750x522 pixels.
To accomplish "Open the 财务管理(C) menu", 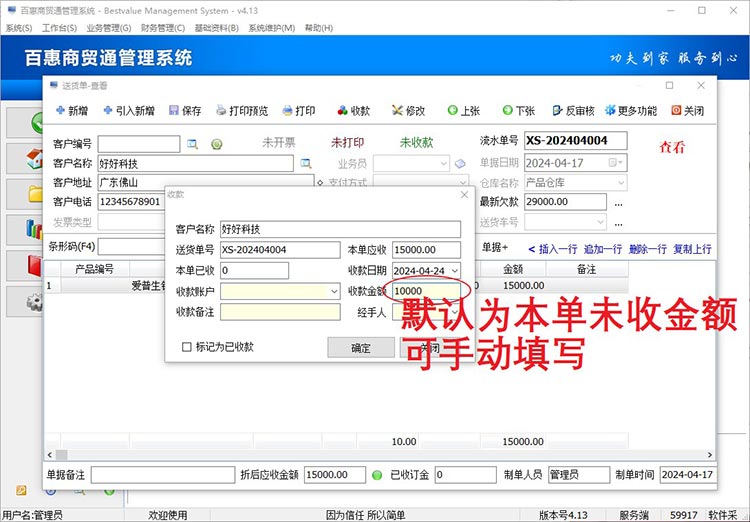I will point(163,28).
